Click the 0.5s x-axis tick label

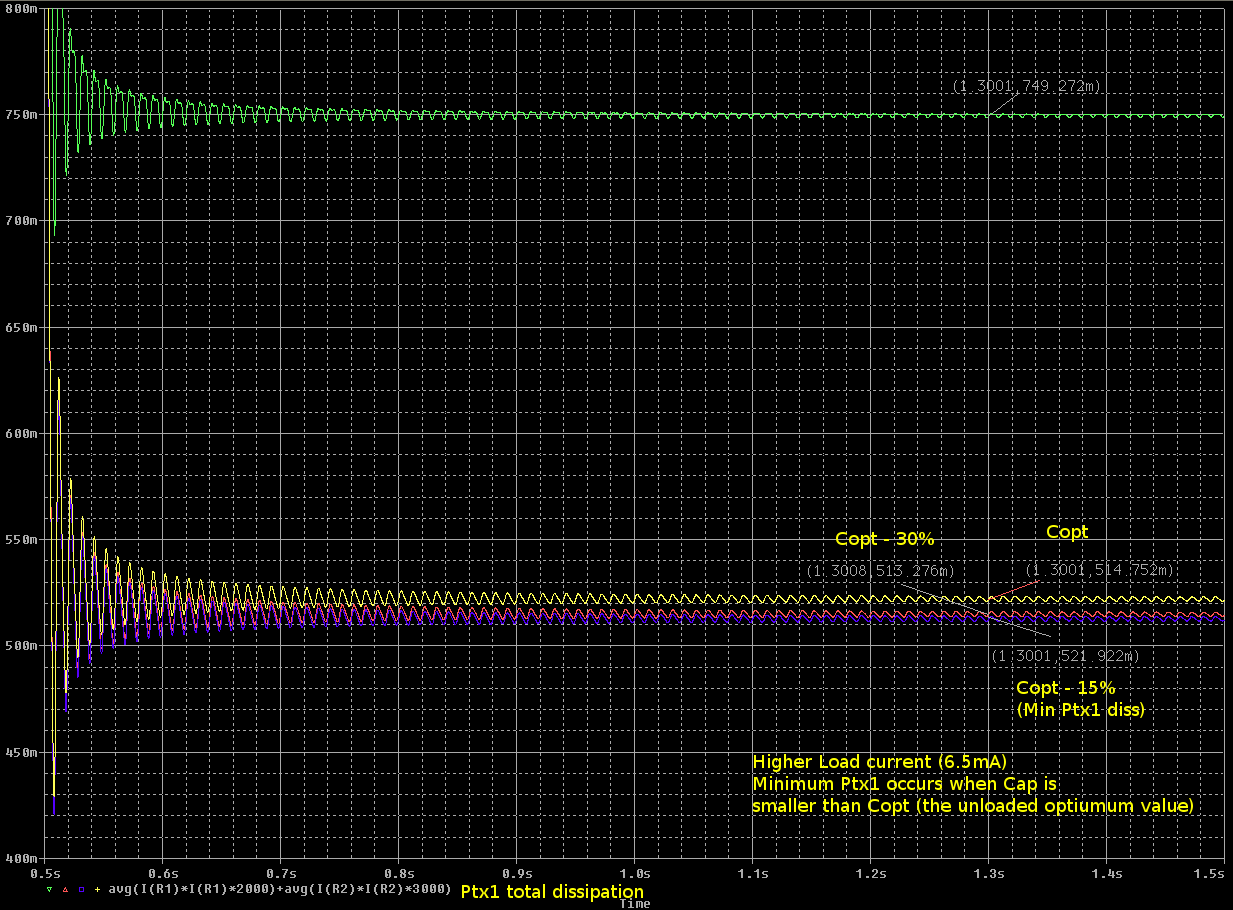(x=45, y=874)
